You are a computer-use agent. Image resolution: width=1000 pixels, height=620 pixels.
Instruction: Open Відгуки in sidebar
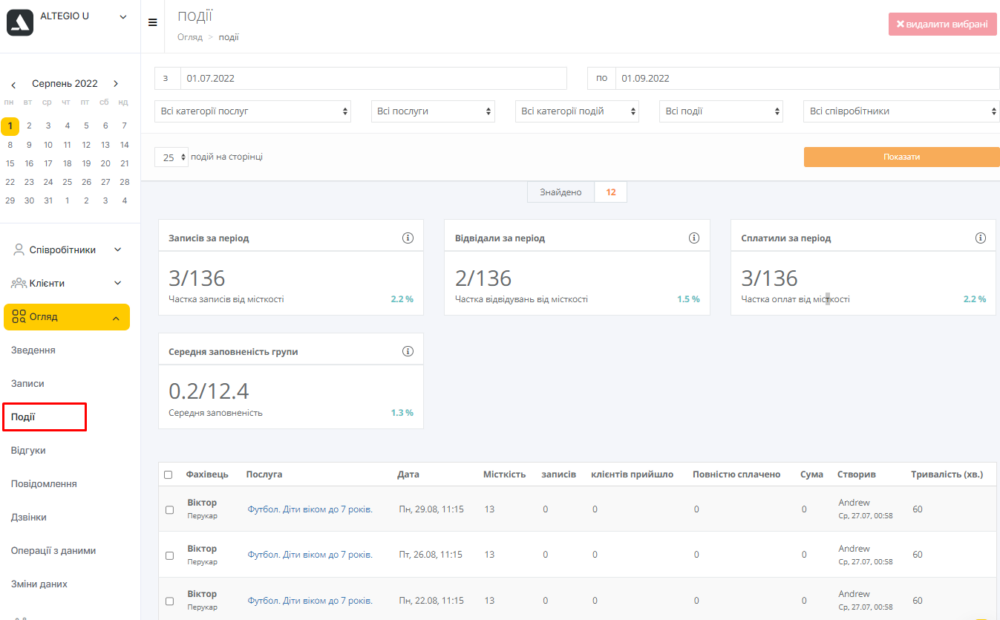[28, 450]
